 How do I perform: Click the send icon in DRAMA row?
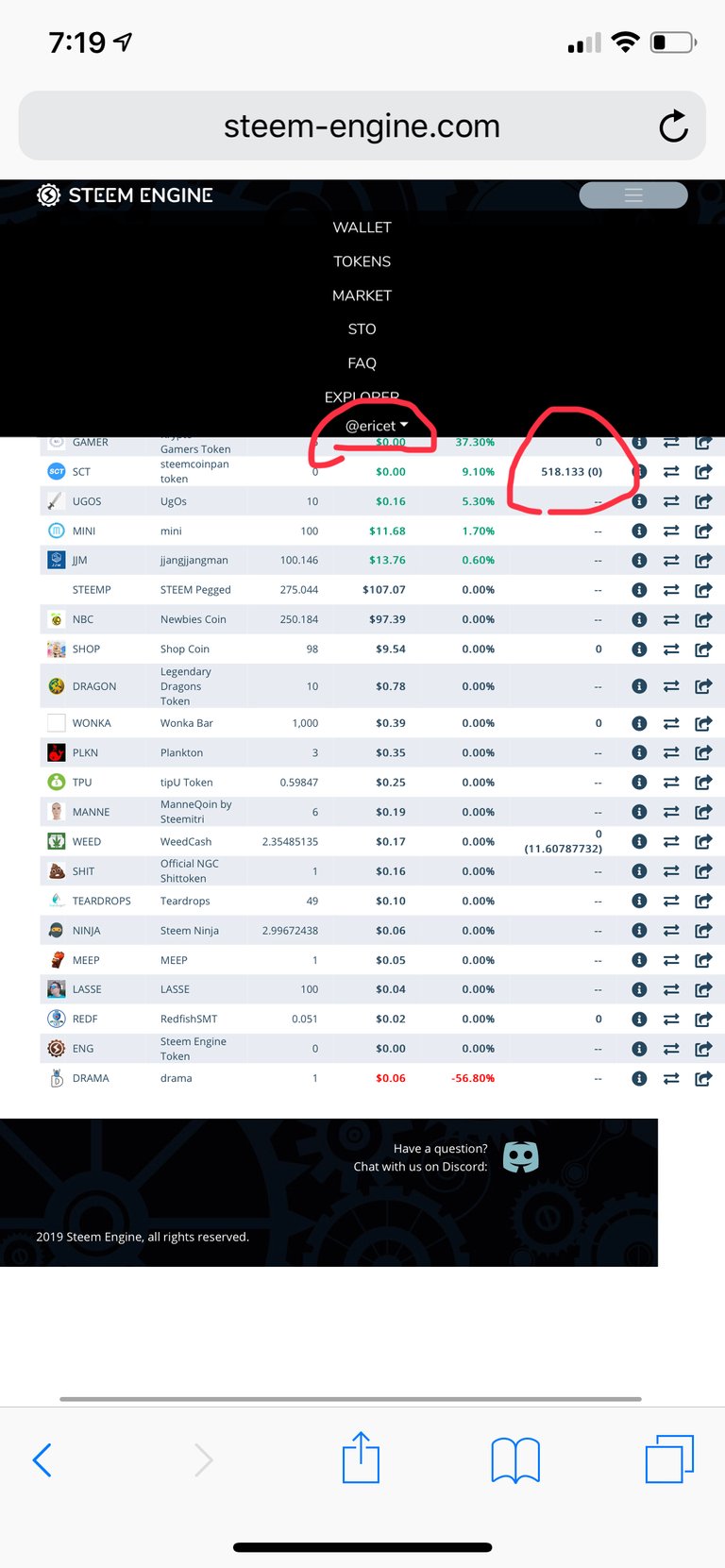coord(703,1078)
